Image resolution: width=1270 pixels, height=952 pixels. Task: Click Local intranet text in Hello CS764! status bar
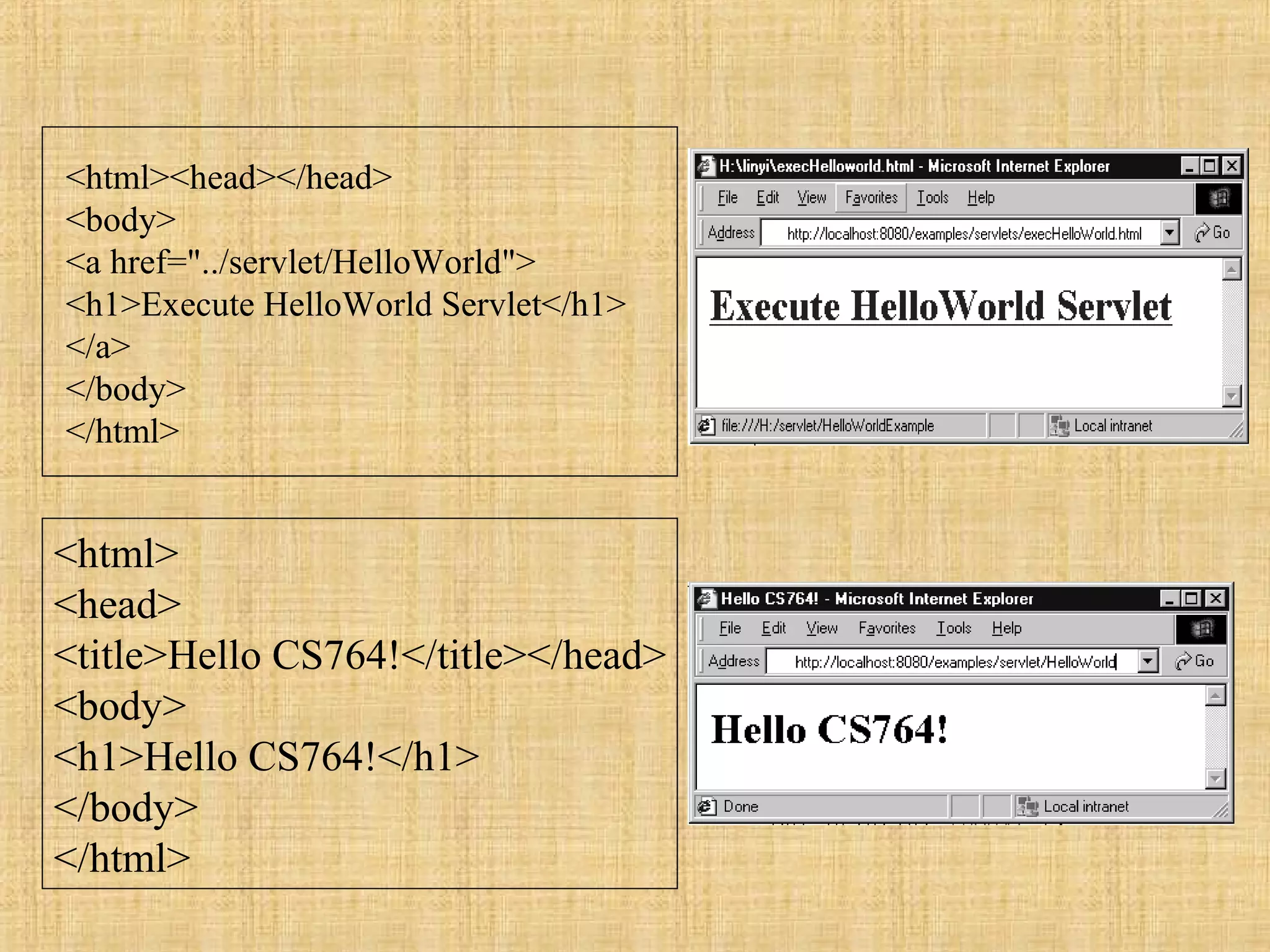[x=1086, y=807]
